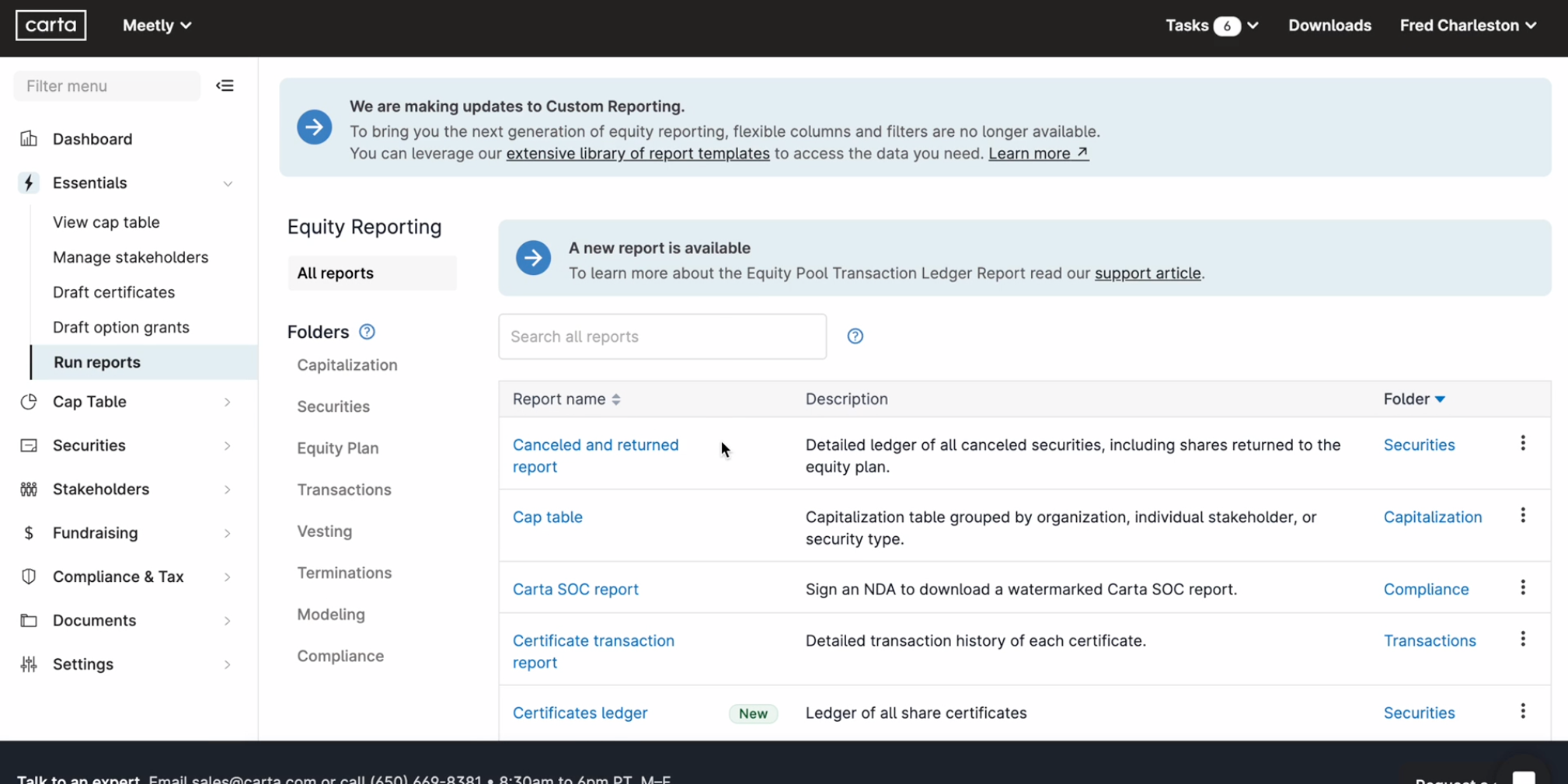Click the Settings sliders icon
The image size is (1568, 784).
[29, 664]
